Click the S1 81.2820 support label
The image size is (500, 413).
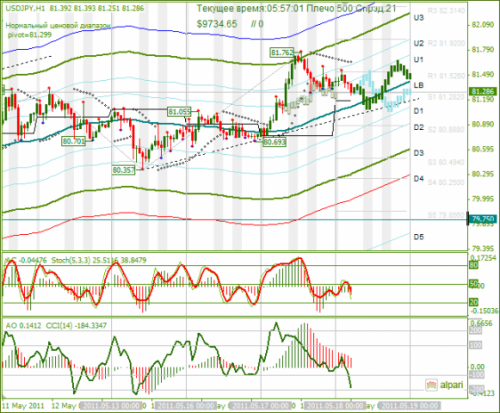click(x=446, y=97)
